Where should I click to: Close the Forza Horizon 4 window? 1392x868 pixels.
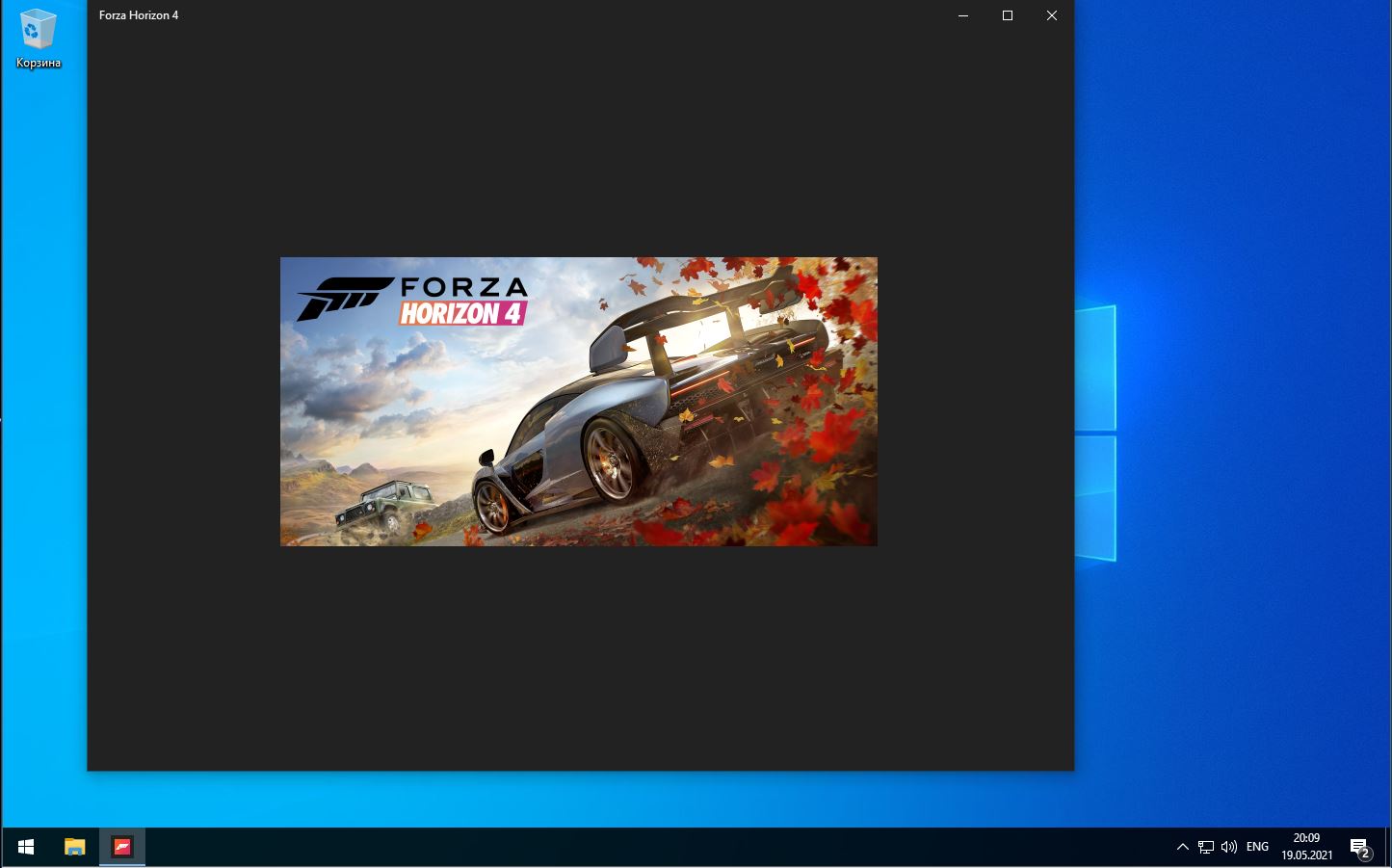[1052, 15]
